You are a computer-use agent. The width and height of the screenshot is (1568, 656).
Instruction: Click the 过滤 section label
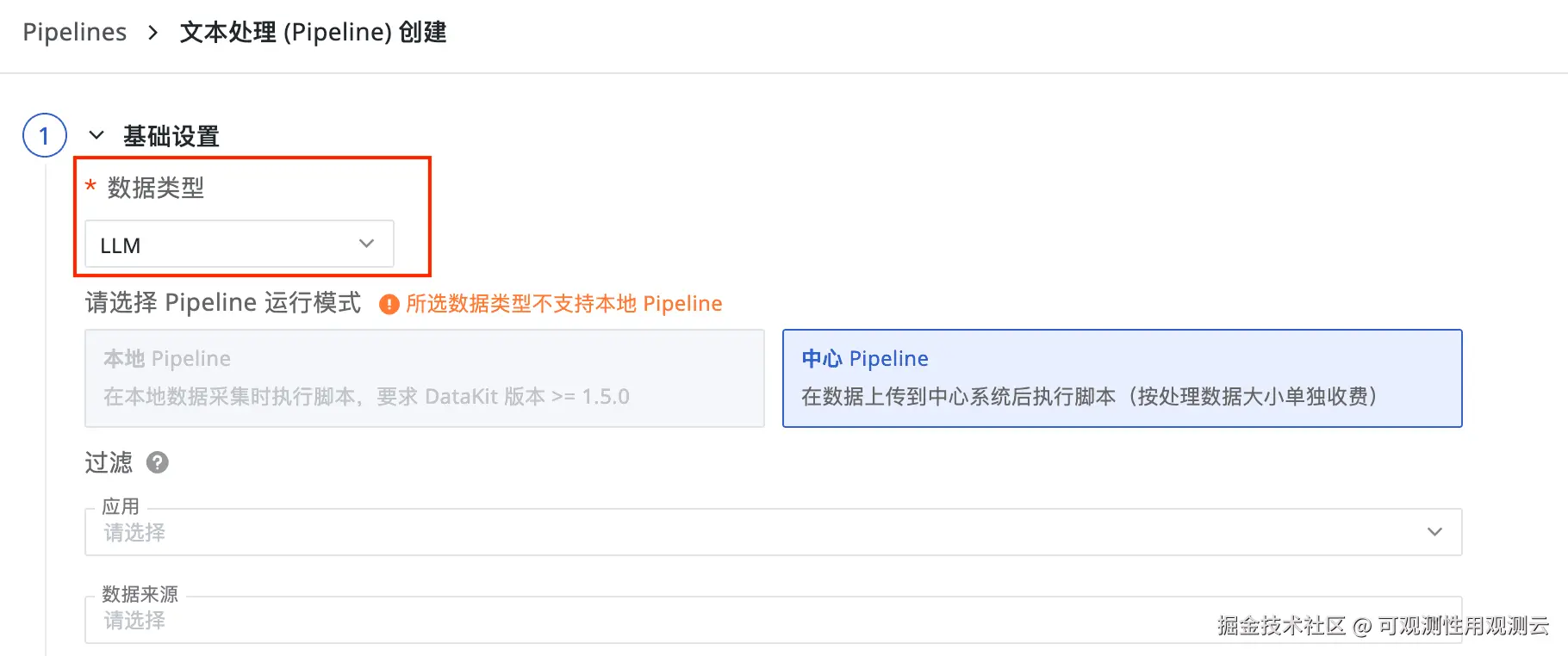[109, 463]
